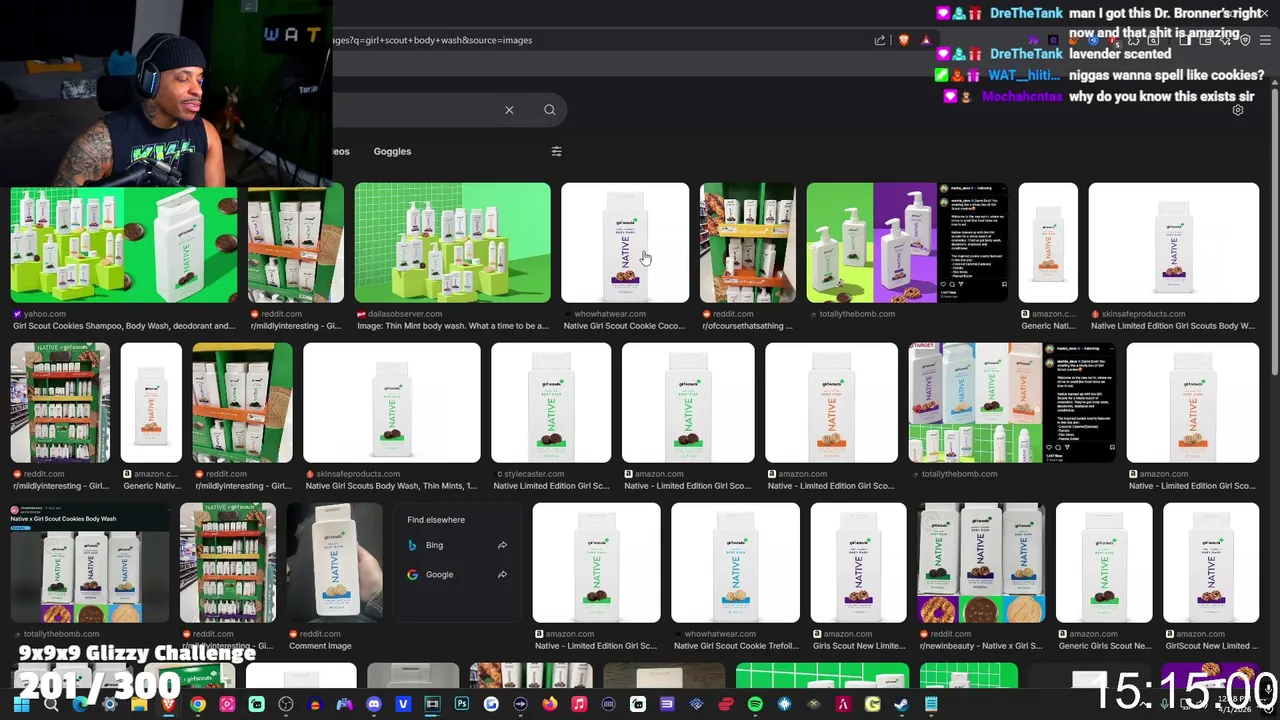Click the share arrow next to Google
Screen dimensions: 1280x720
pos(502,574)
